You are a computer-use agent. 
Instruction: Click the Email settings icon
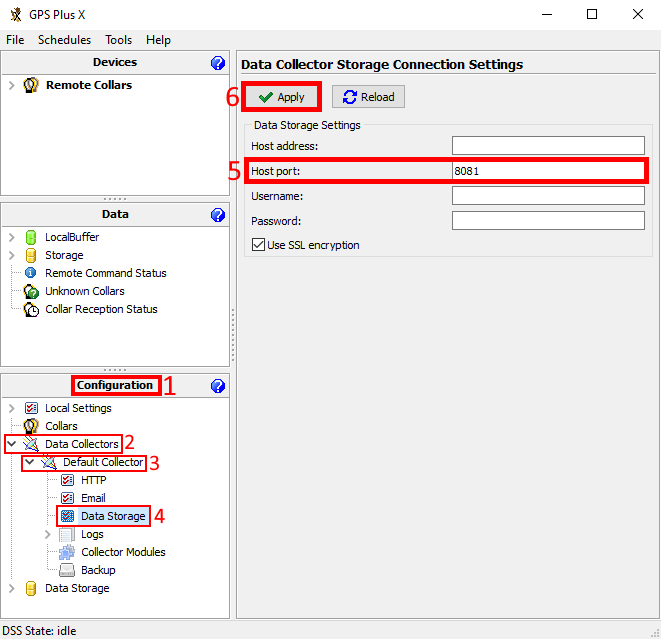(67, 498)
